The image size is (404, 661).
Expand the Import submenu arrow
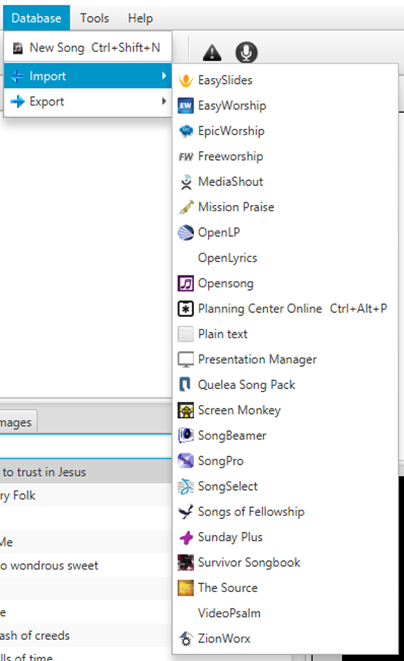tap(164, 76)
